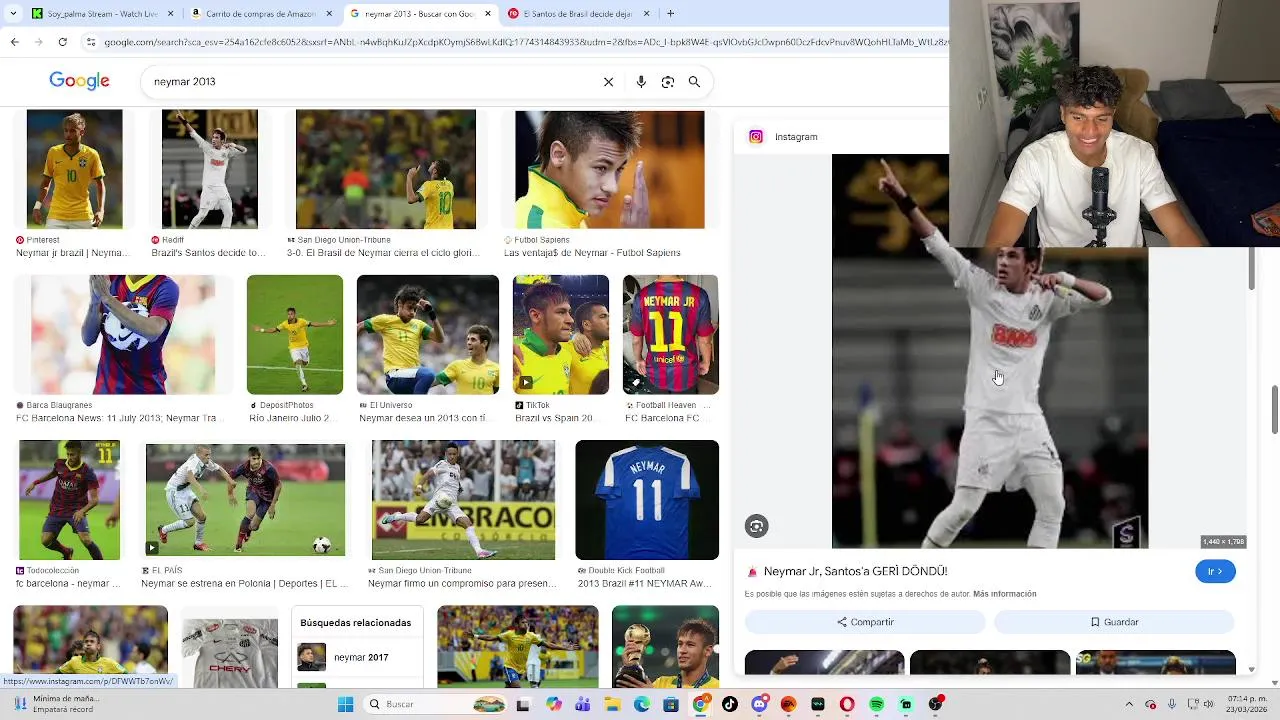Start voice search with the microphone icon
This screenshot has height=720, width=1280.
coord(641,82)
